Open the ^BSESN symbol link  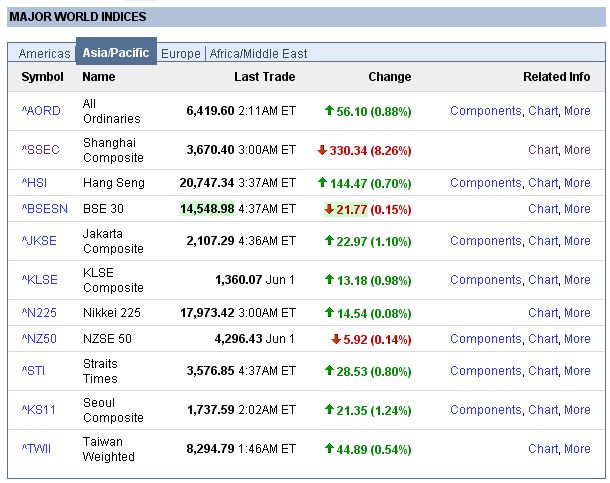(44, 209)
